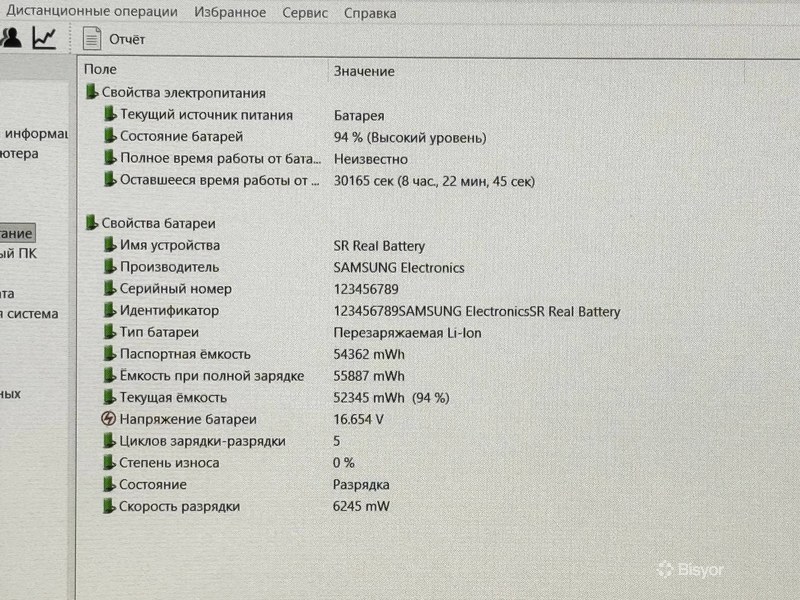Viewport: 800px width, 600px height.
Task: Select the Свойства батареи heading text
Action: point(158,223)
